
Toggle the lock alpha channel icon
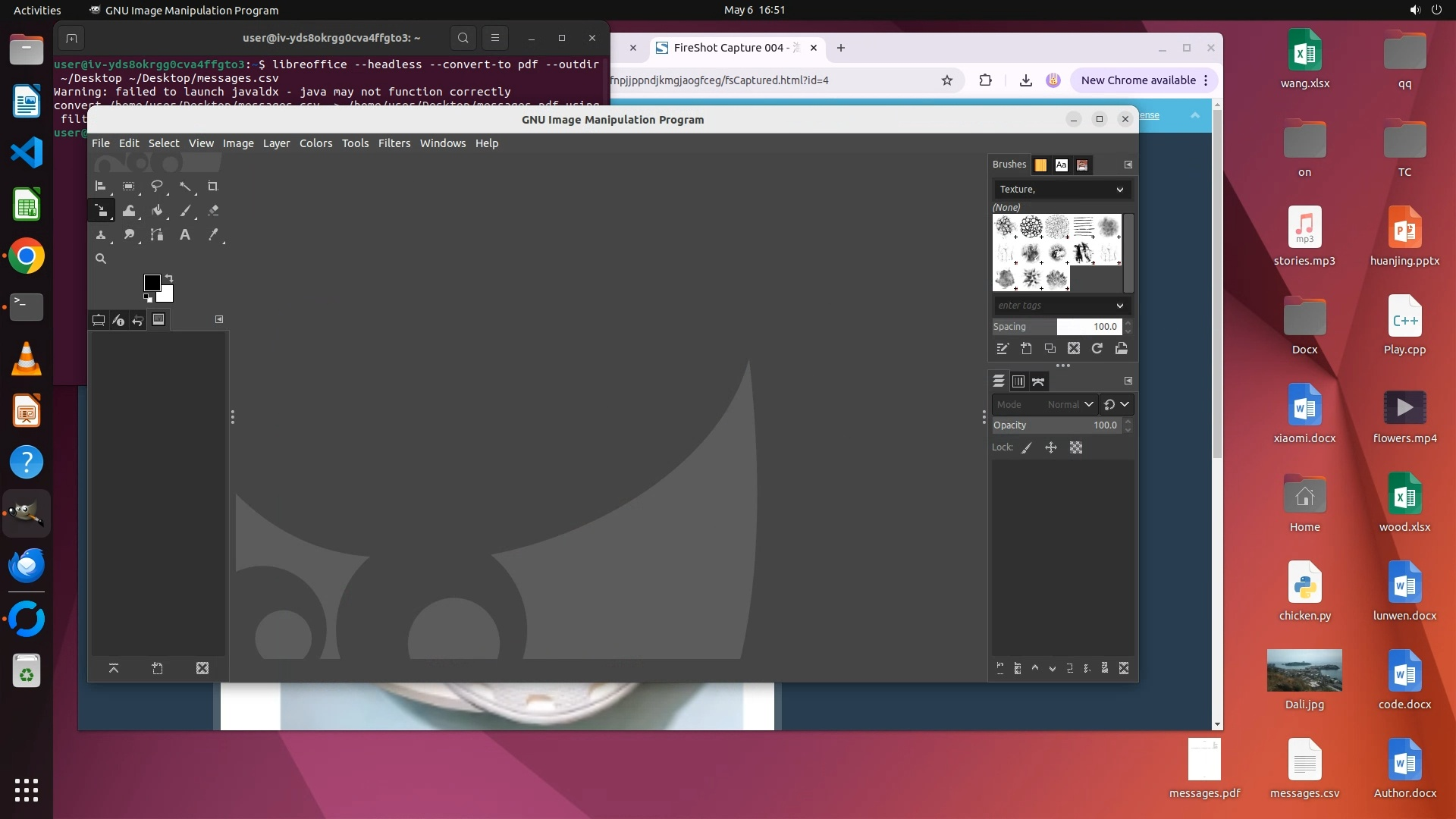click(x=1076, y=447)
